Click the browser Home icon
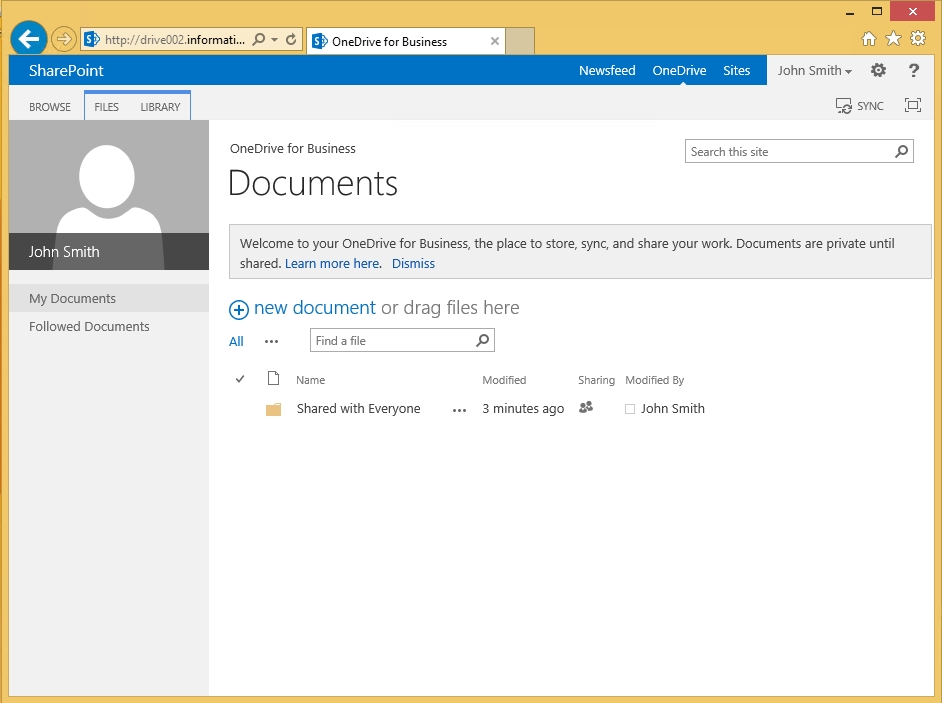Image resolution: width=942 pixels, height=703 pixels. point(869,39)
